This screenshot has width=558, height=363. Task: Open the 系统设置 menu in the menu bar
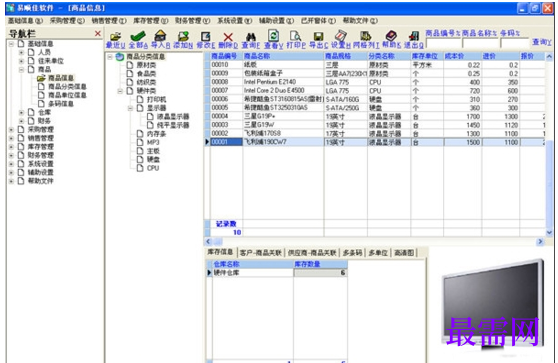235,21
